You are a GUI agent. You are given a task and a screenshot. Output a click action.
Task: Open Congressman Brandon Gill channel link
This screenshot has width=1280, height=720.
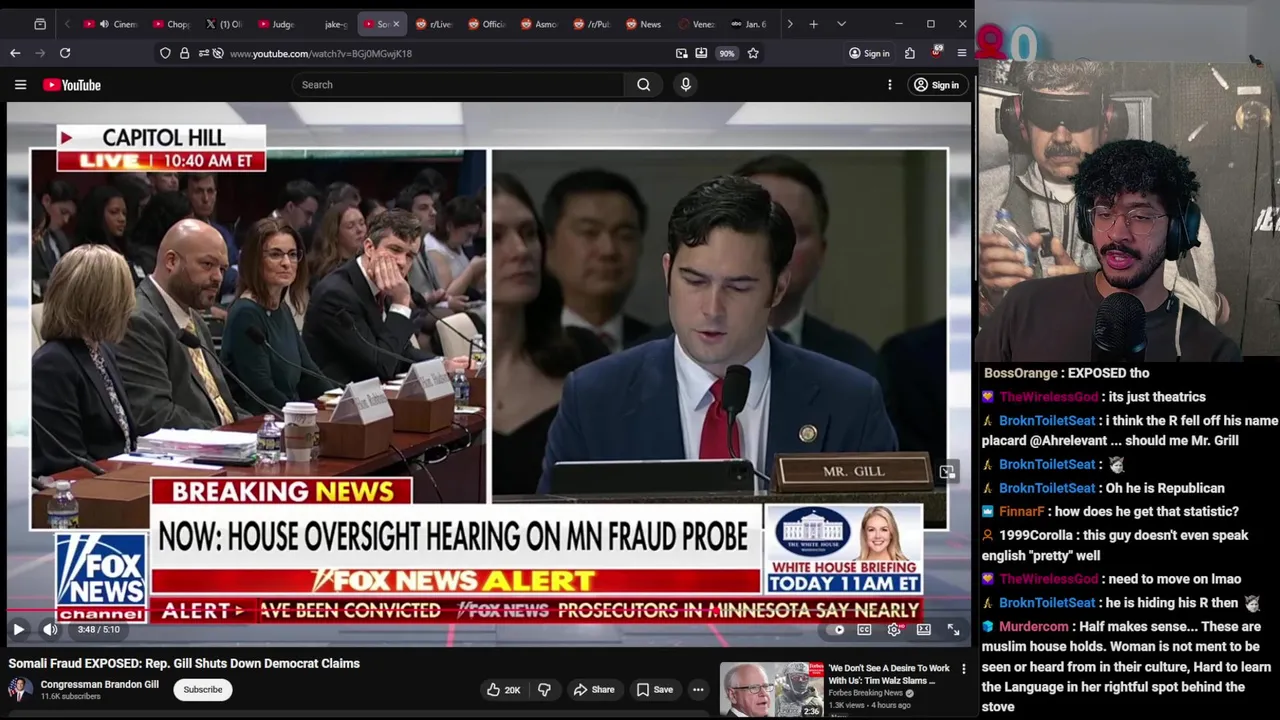100,685
